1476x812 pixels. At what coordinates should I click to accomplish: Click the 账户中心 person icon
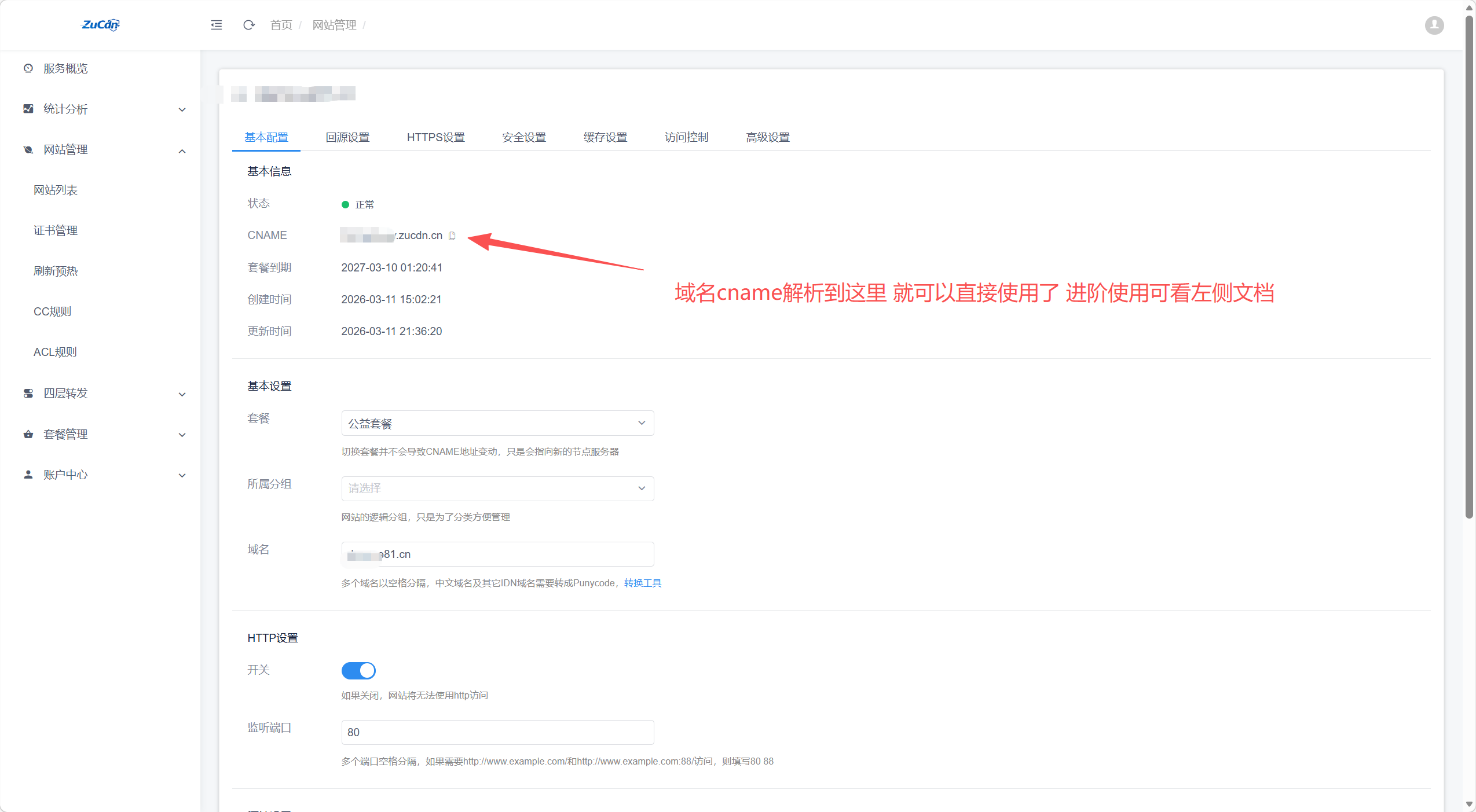pyautogui.click(x=28, y=474)
